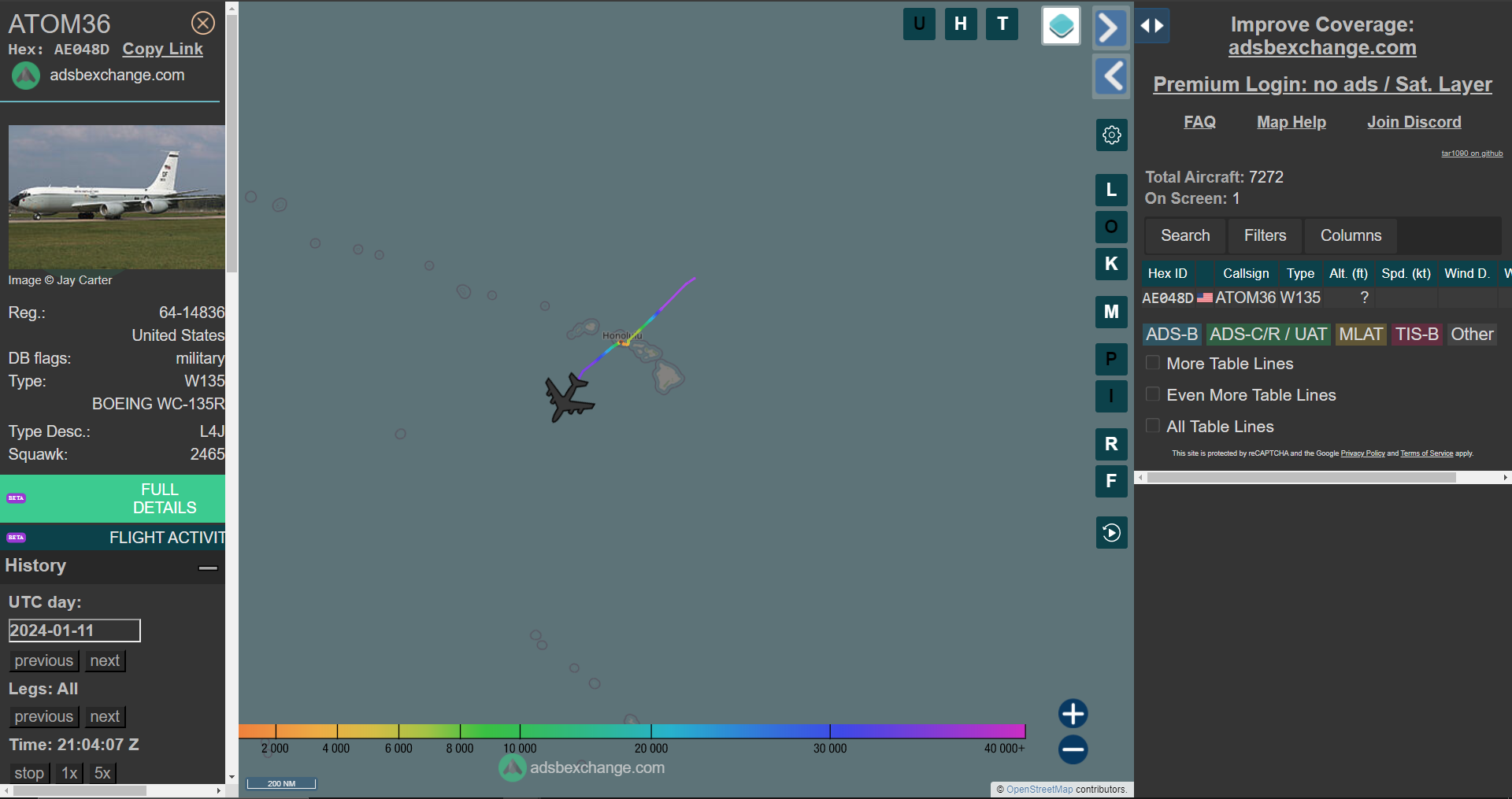Viewport: 1512px width, 799px height.
Task: Click adsbexchange logo in info panel
Action: click(x=26, y=76)
